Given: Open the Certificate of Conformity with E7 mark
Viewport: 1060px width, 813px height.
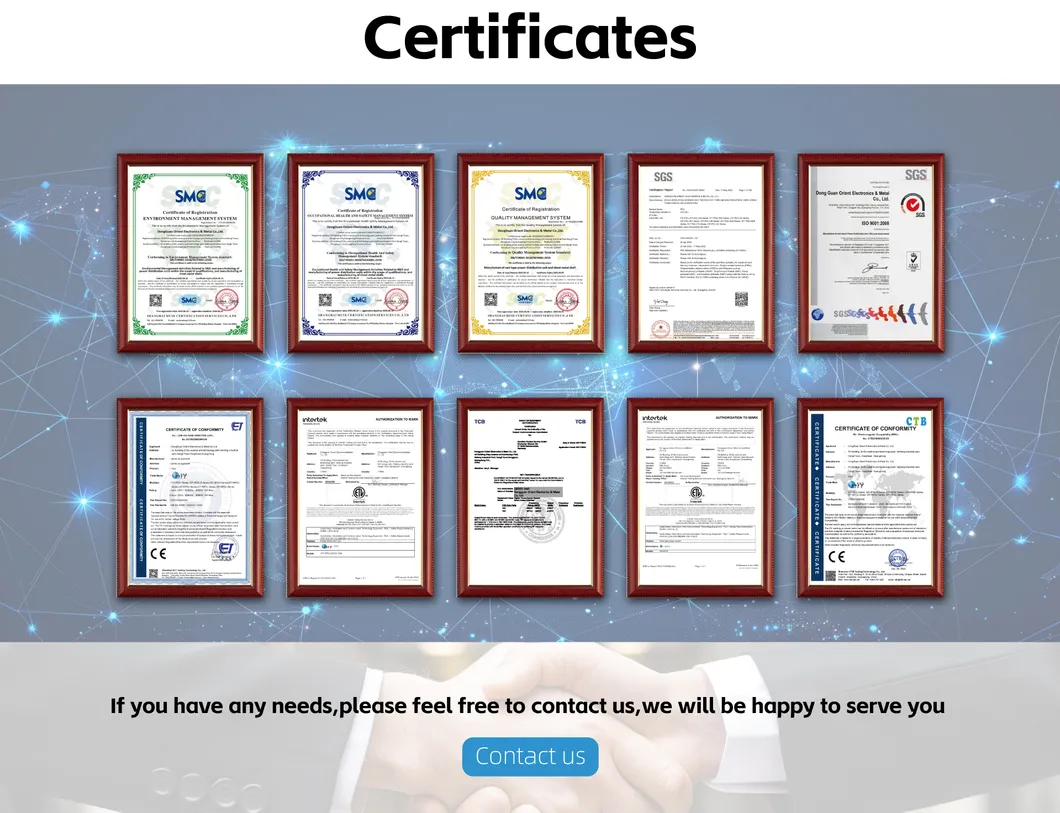Looking at the screenshot, I should coord(192,497).
